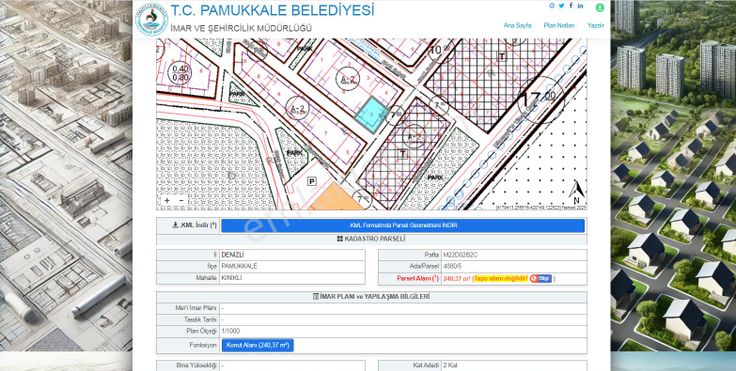The width and height of the screenshot is (736, 371).
Task: Click the Pamukkale Belediyesi logo emblem
Action: (152, 19)
